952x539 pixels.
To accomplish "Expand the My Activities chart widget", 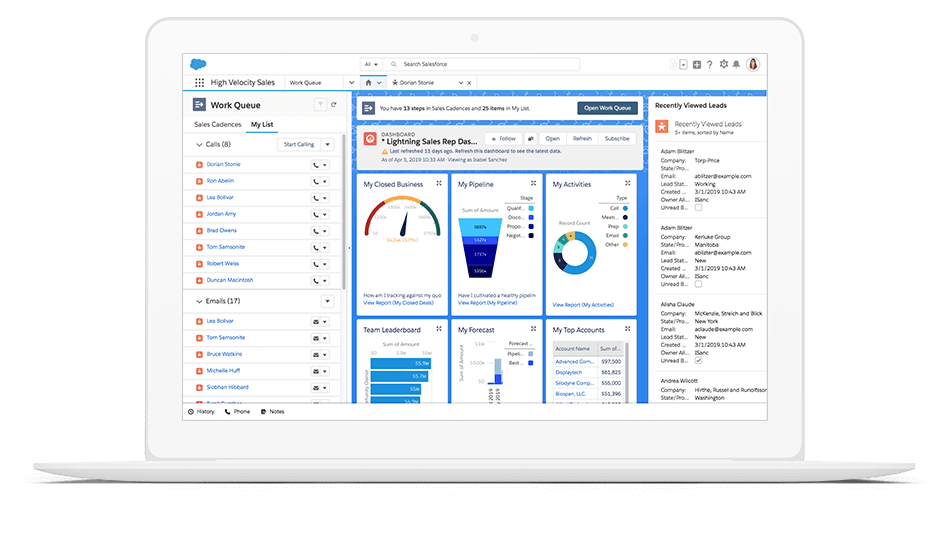I will pos(627,184).
